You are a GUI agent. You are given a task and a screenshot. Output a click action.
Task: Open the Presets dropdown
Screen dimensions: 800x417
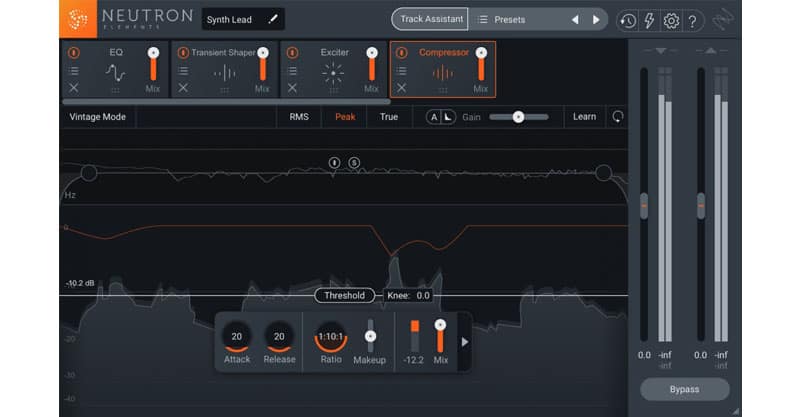[509, 19]
